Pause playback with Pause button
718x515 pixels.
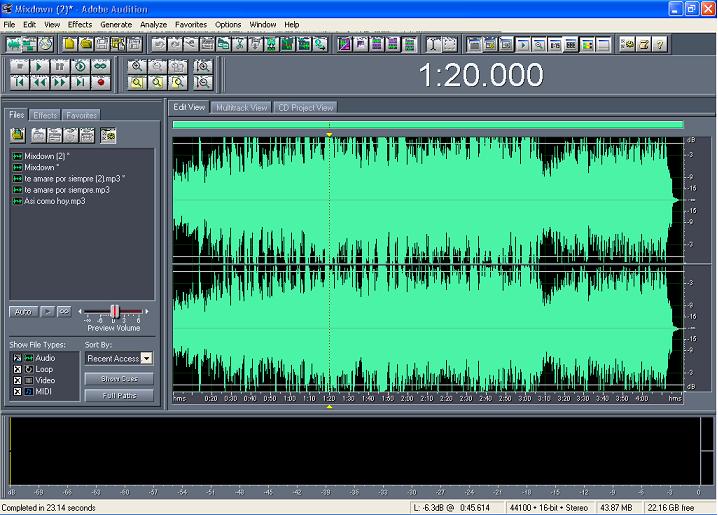click(x=60, y=66)
